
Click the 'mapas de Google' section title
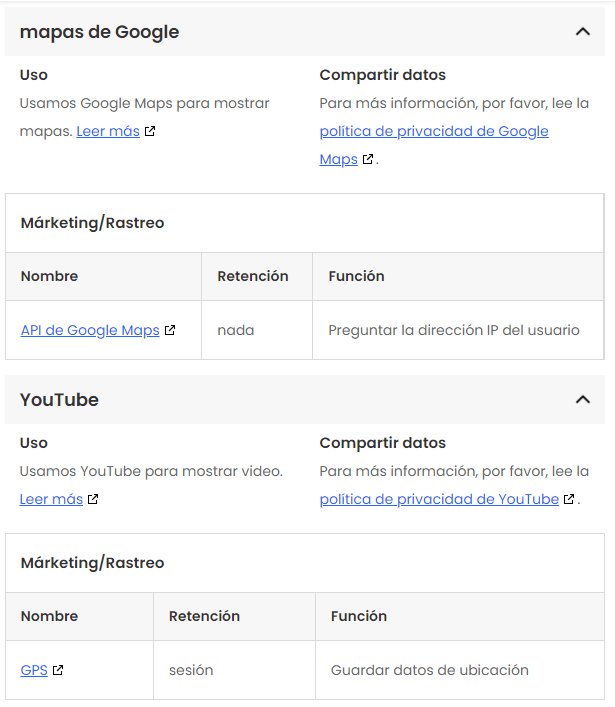pos(100,32)
